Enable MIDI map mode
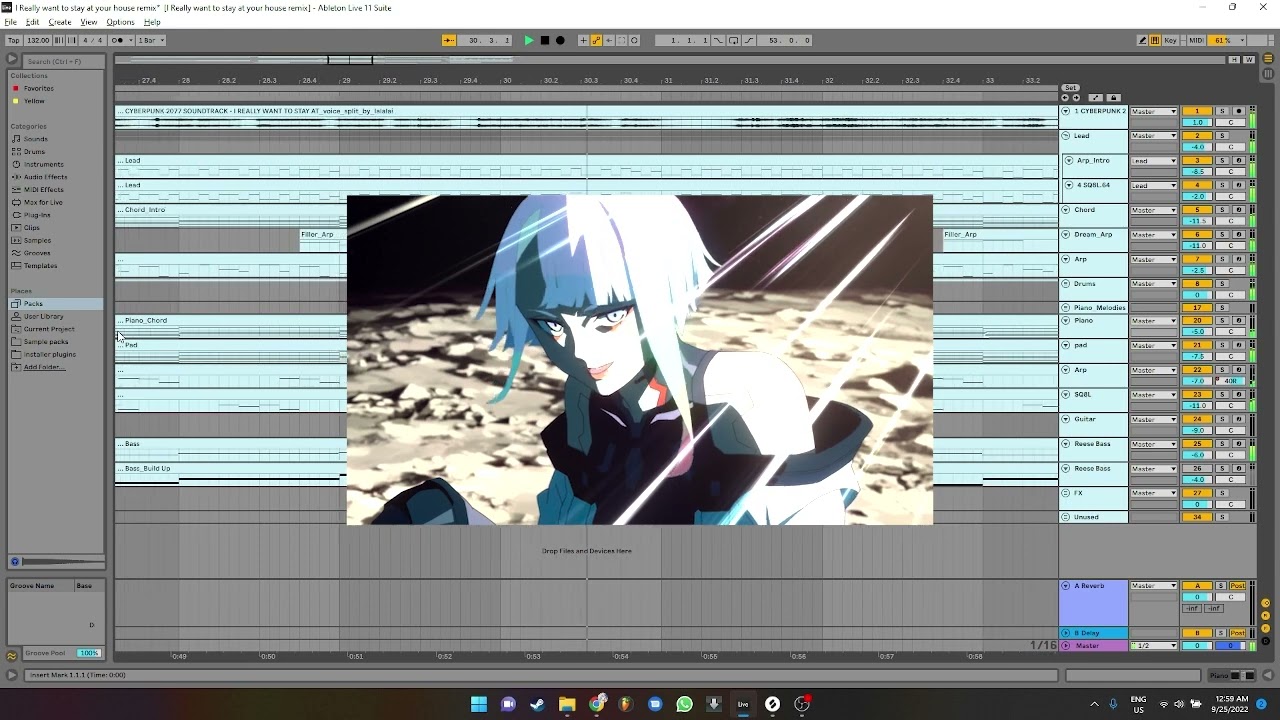The image size is (1280, 720). point(1196,40)
